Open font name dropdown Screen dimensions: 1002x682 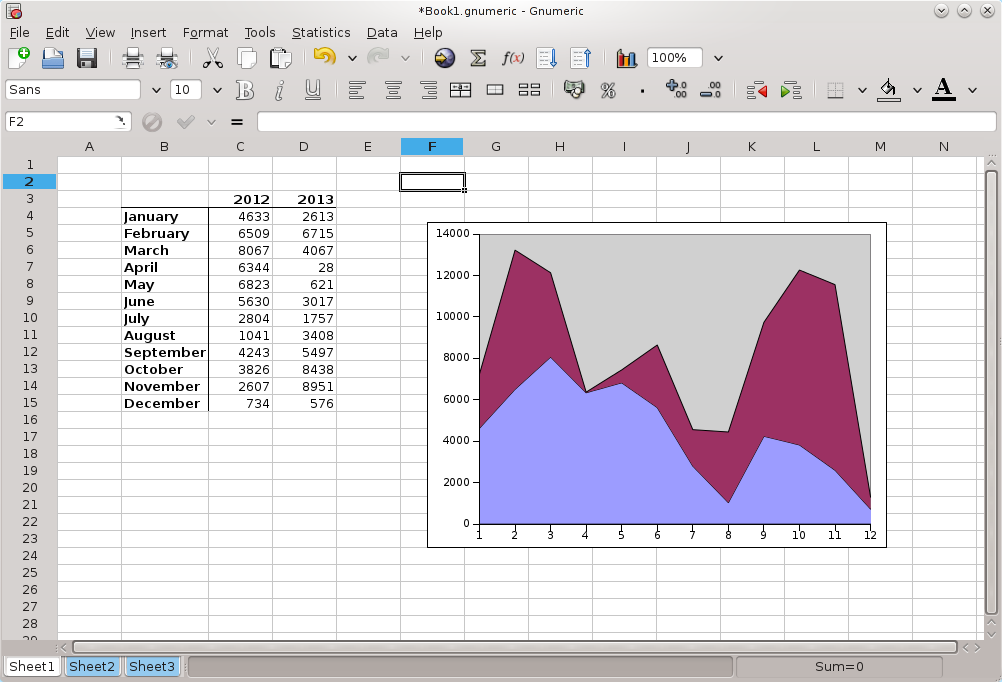(x=156, y=90)
